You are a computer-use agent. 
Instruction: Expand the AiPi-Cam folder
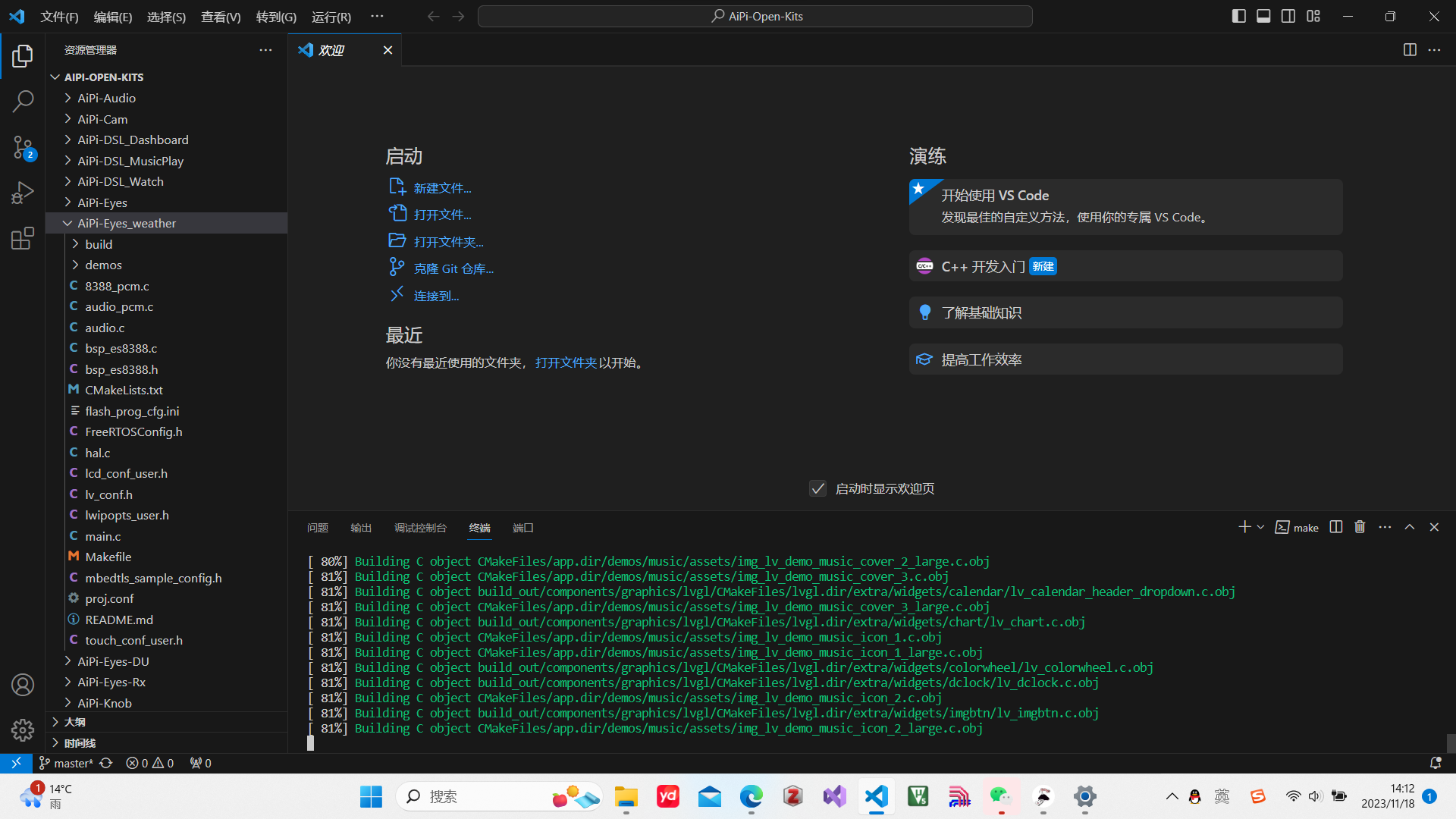point(167,119)
